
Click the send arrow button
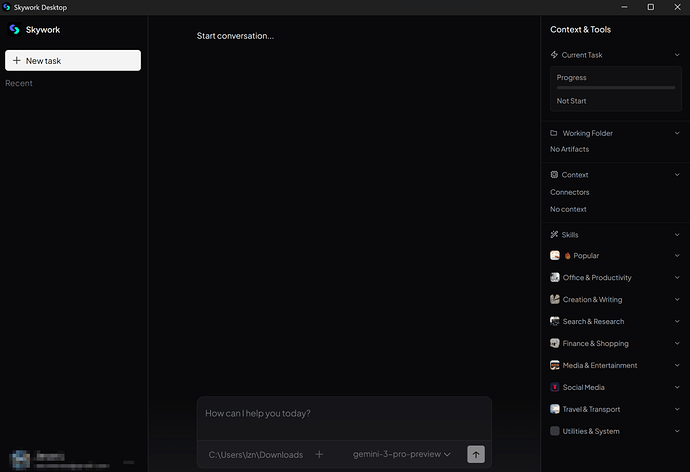pos(476,454)
